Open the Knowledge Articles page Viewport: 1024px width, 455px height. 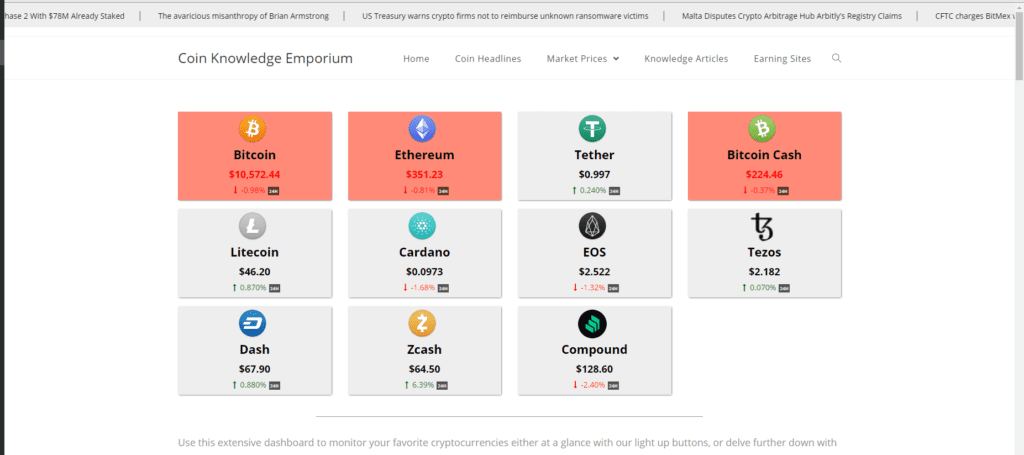(686, 59)
